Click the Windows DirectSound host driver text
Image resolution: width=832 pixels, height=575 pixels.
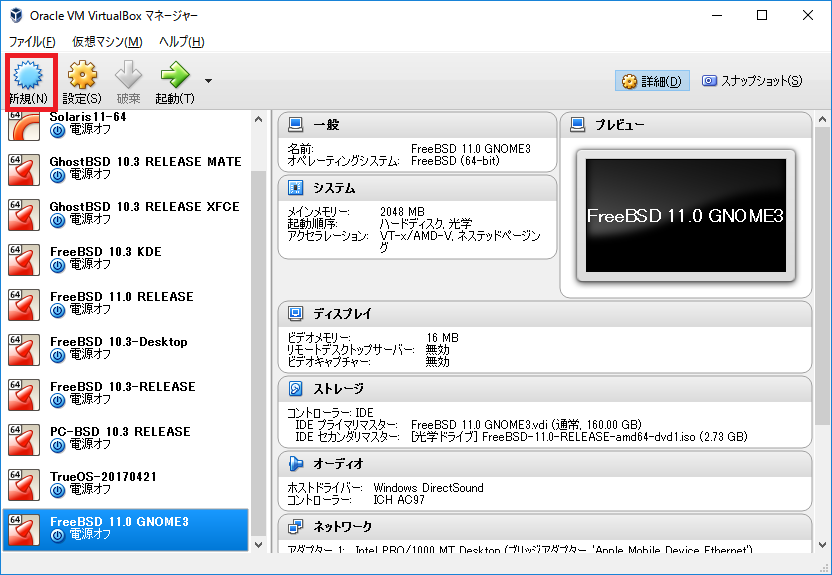click(428, 487)
